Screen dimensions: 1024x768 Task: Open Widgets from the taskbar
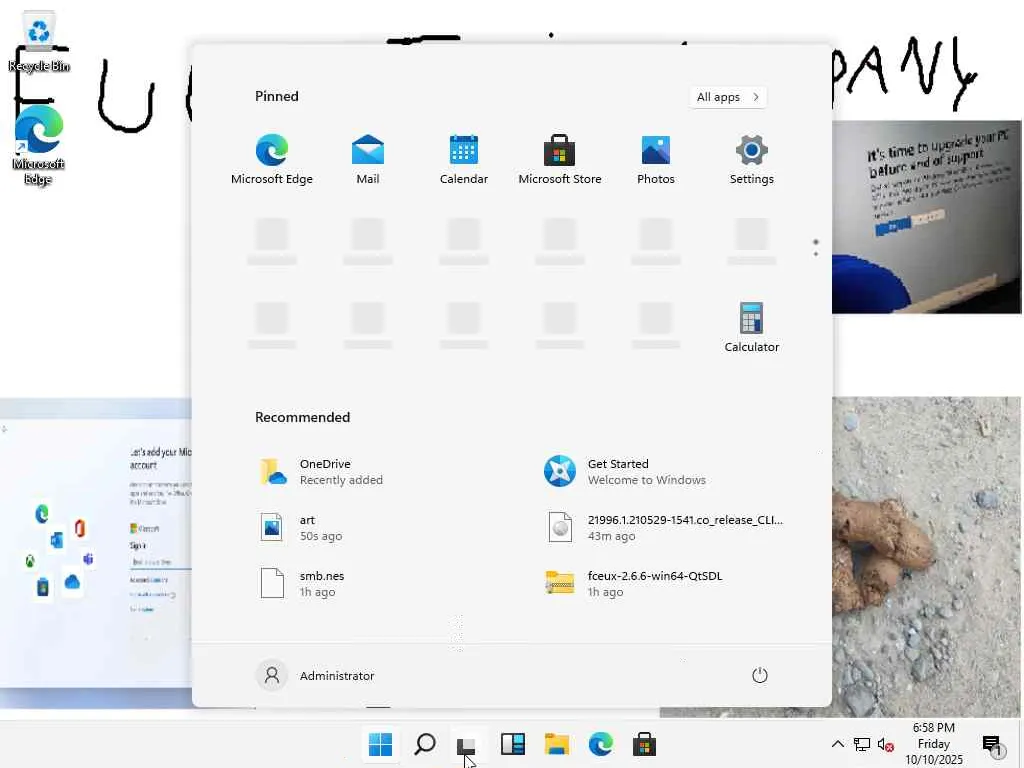click(x=513, y=744)
